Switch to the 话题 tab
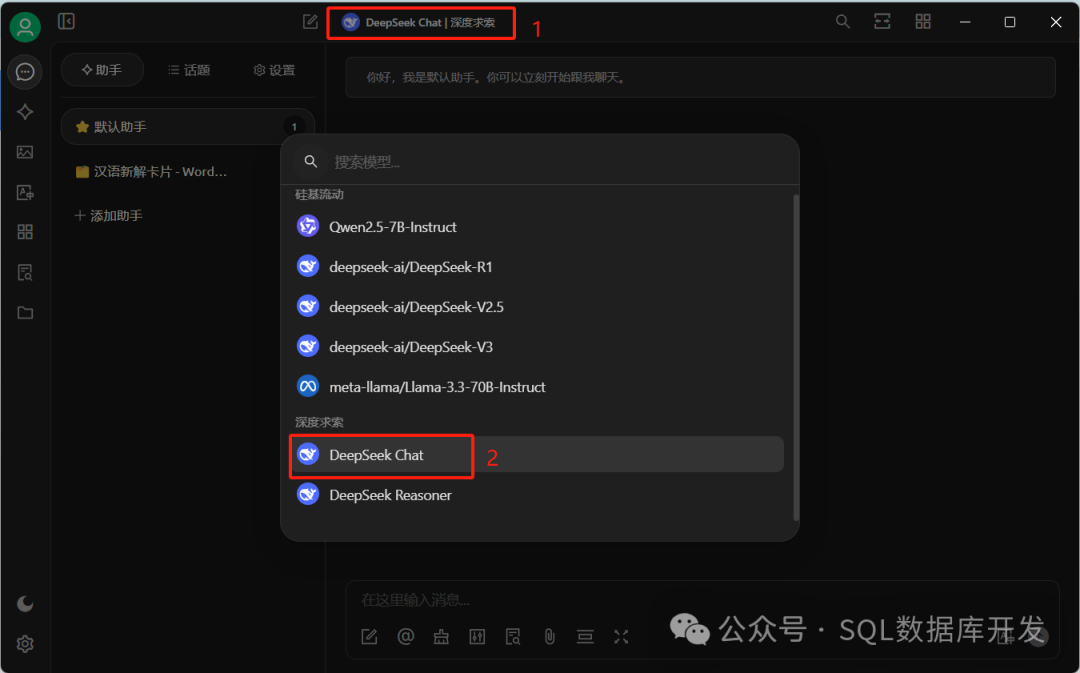1080x673 pixels. pos(189,70)
